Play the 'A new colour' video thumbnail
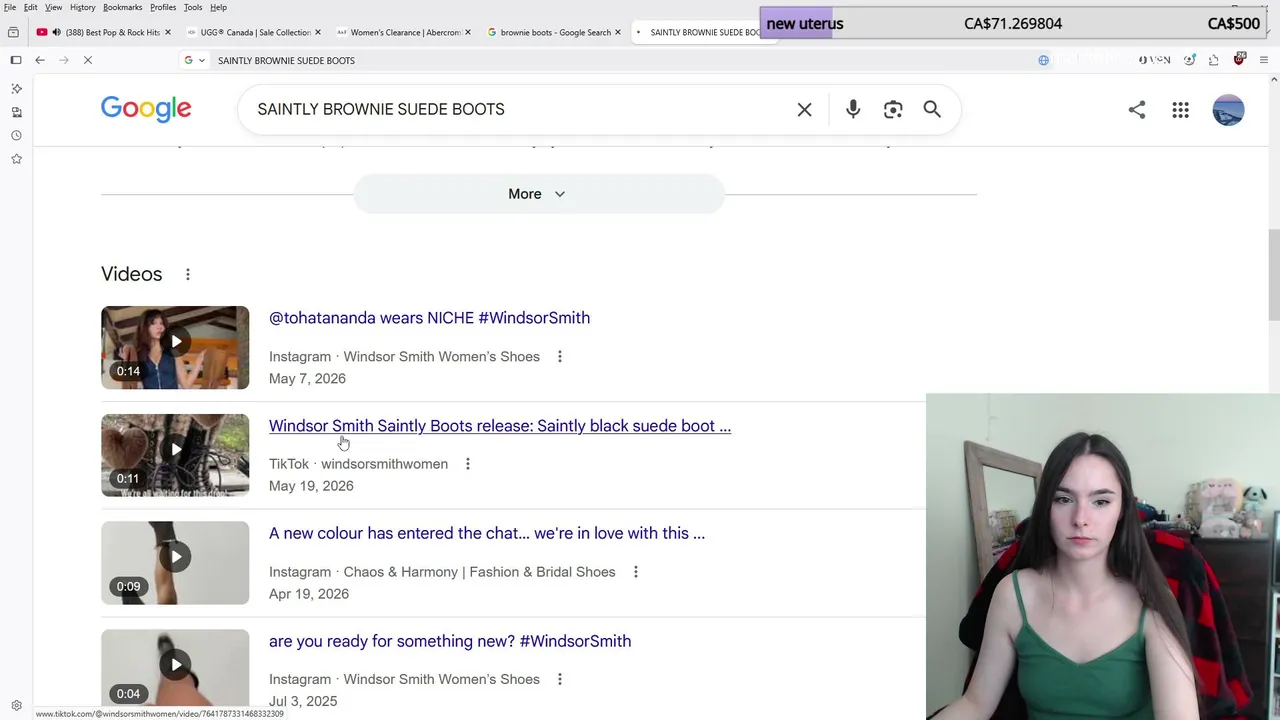The image size is (1280, 720). tap(175, 563)
